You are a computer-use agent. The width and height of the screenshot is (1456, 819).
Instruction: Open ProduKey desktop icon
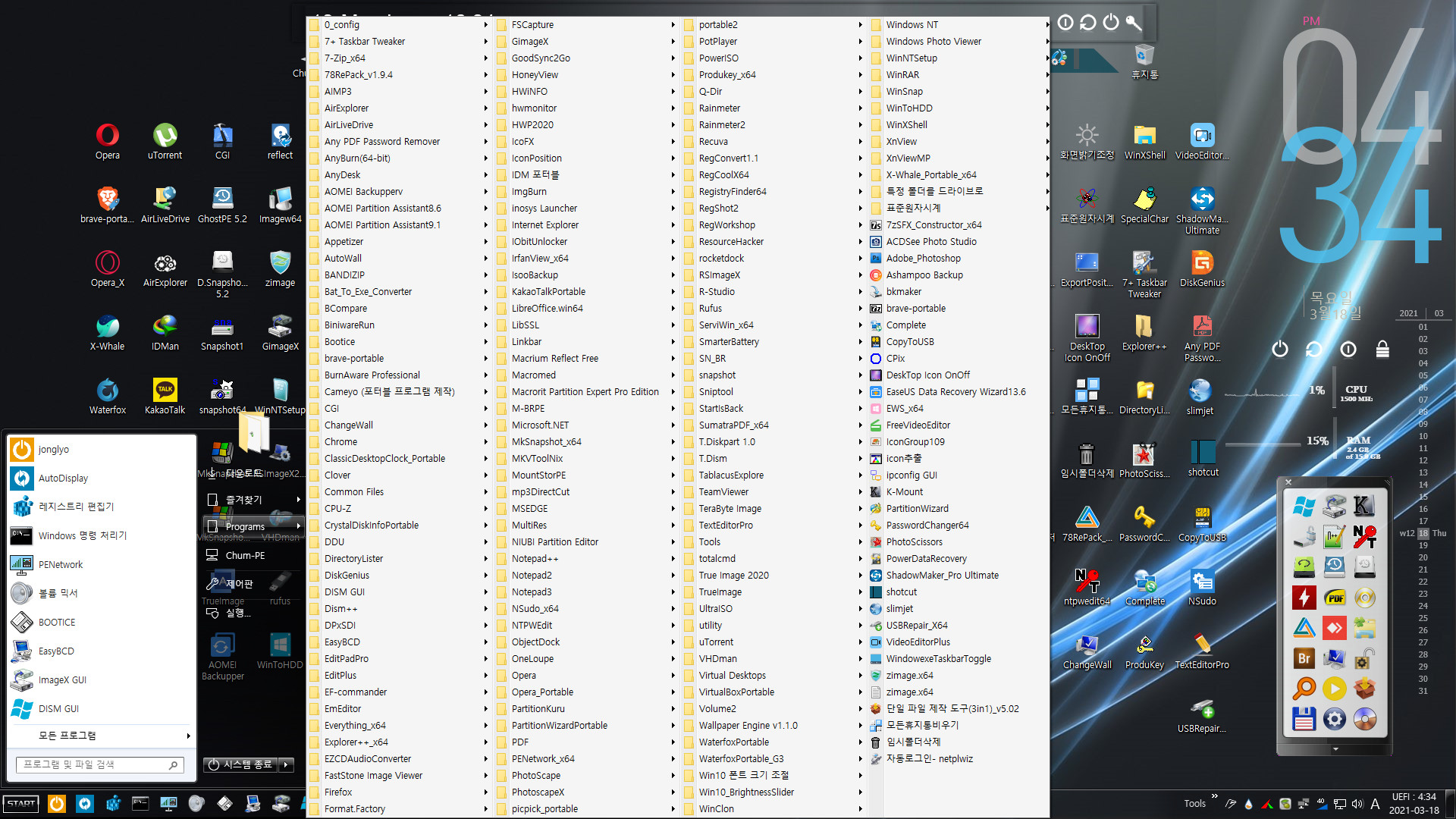point(1144,651)
